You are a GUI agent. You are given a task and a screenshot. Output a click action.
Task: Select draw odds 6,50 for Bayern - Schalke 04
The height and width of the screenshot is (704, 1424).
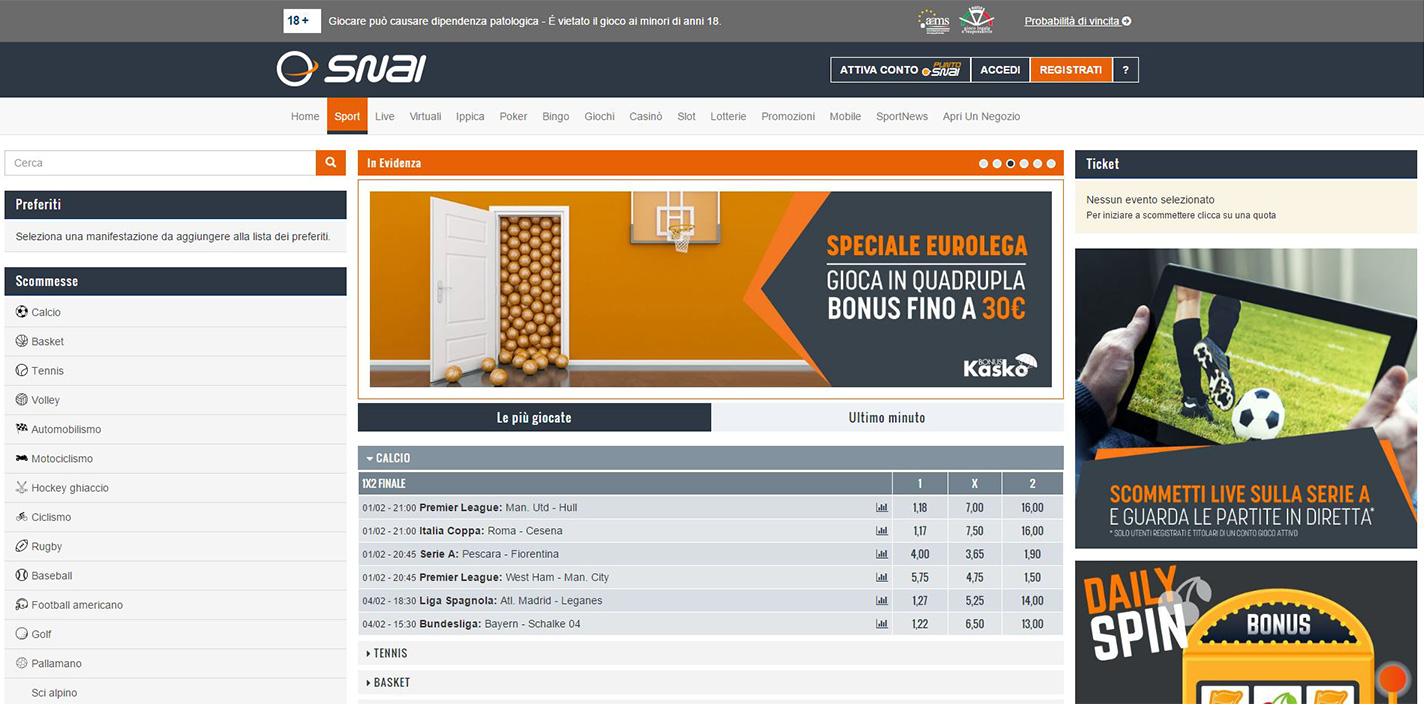point(975,624)
